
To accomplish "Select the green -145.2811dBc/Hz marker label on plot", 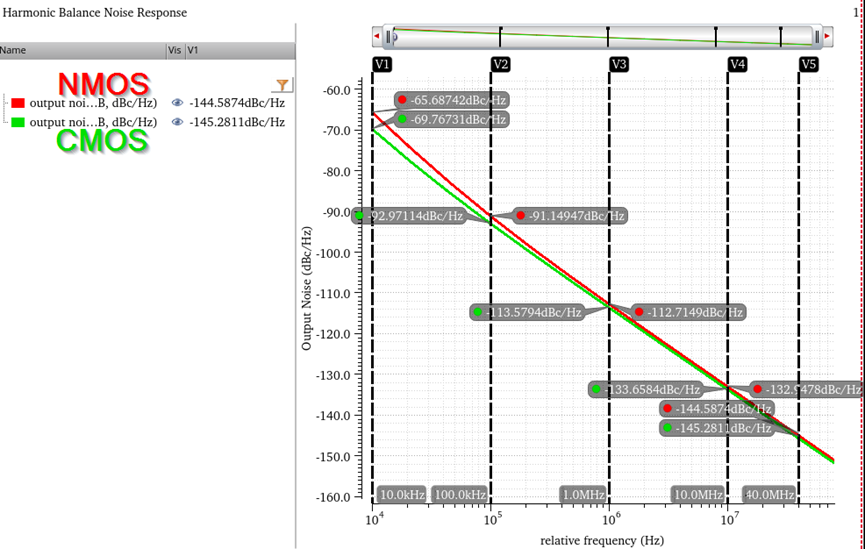I will click(x=717, y=428).
